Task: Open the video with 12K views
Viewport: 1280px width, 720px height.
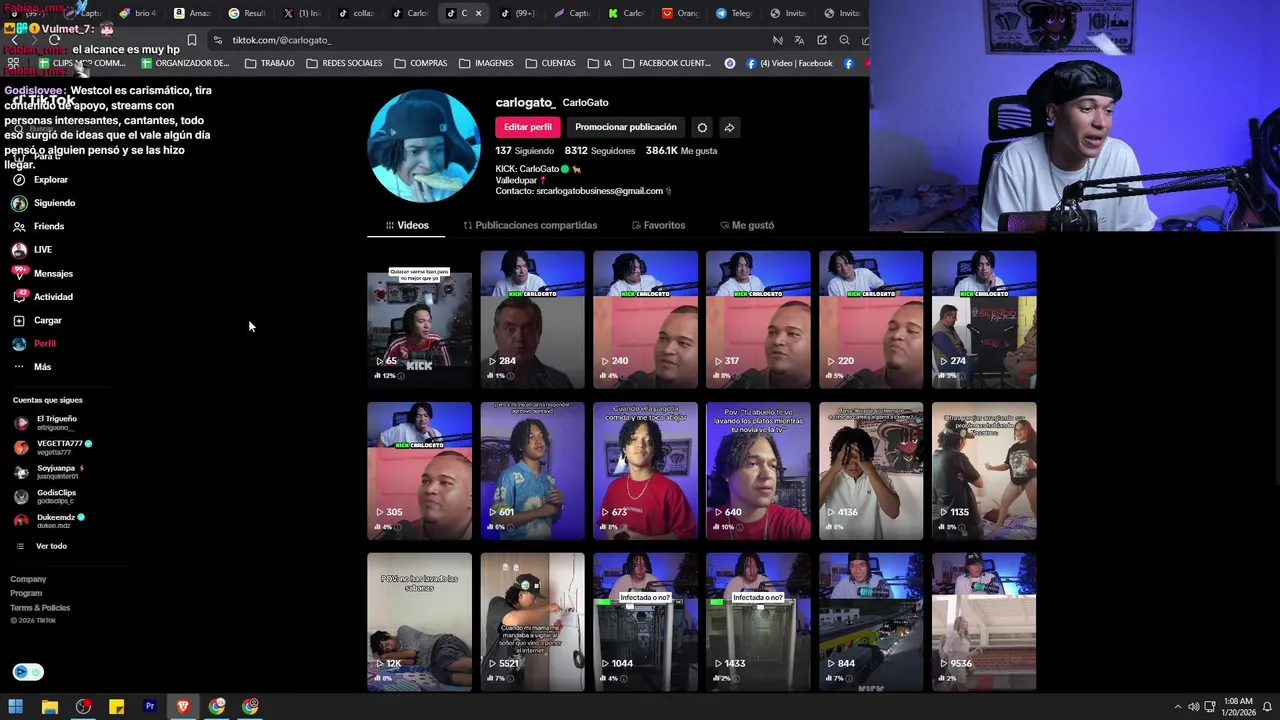Action: click(419, 622)
